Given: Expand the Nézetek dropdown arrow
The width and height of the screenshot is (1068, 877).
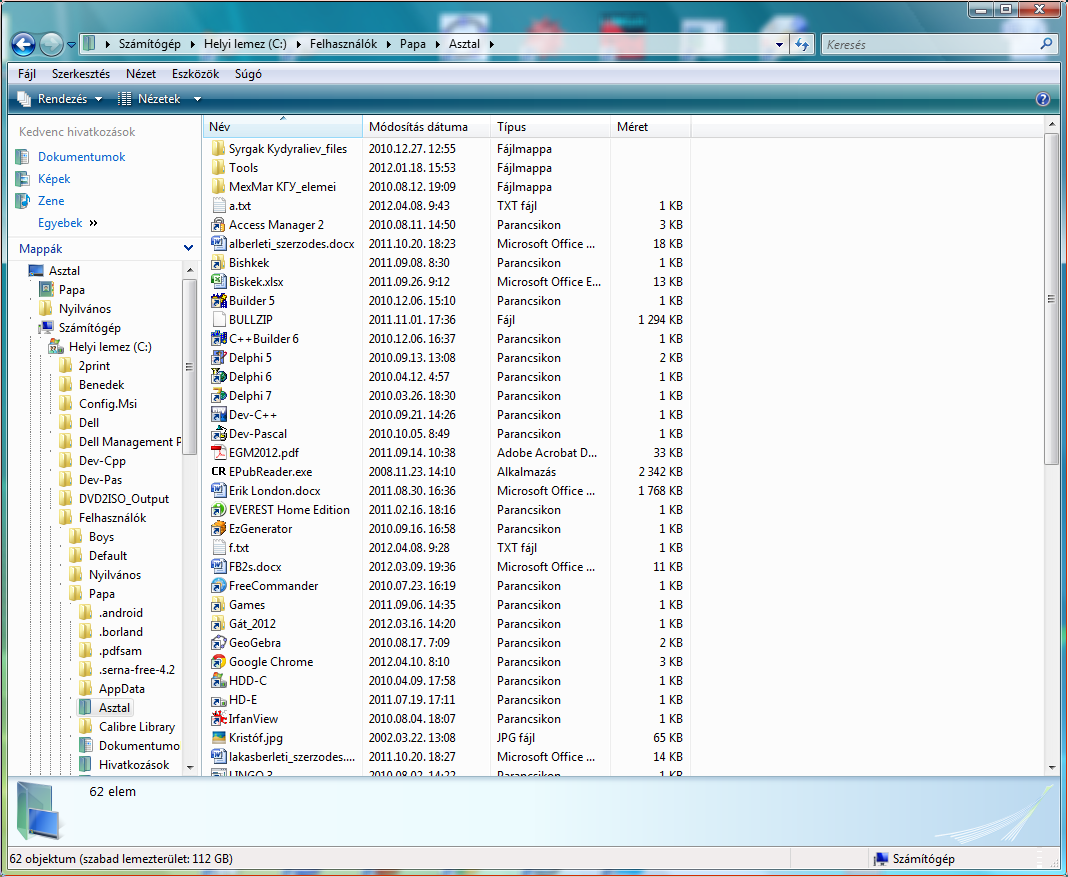Looking at the screenshot, I should pyautogui.click(x=198, y=99).
